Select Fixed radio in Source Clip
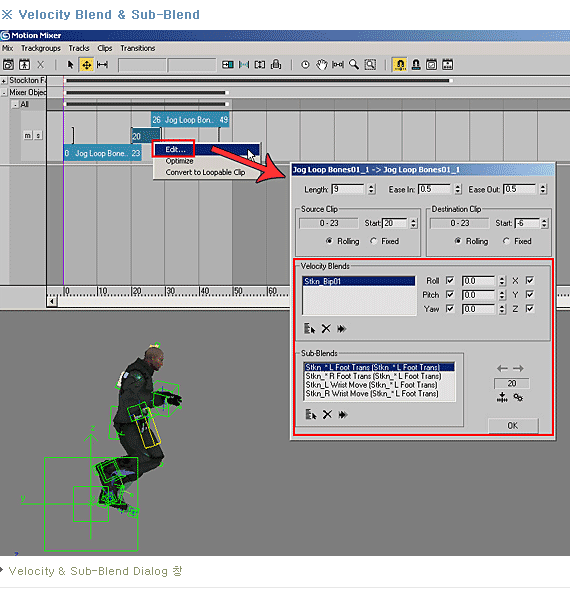Image resolution: width=570 pixels, height=598 pixels. [x=373, y=241]
